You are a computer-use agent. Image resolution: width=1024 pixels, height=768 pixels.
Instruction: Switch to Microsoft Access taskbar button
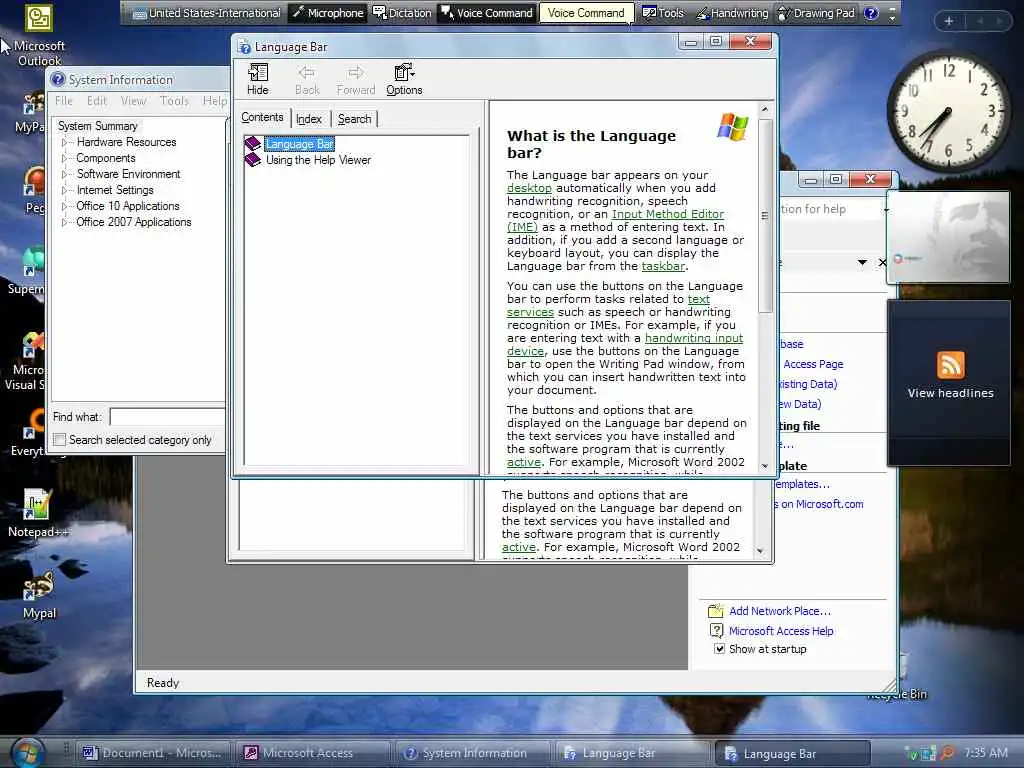pos(313,753)
